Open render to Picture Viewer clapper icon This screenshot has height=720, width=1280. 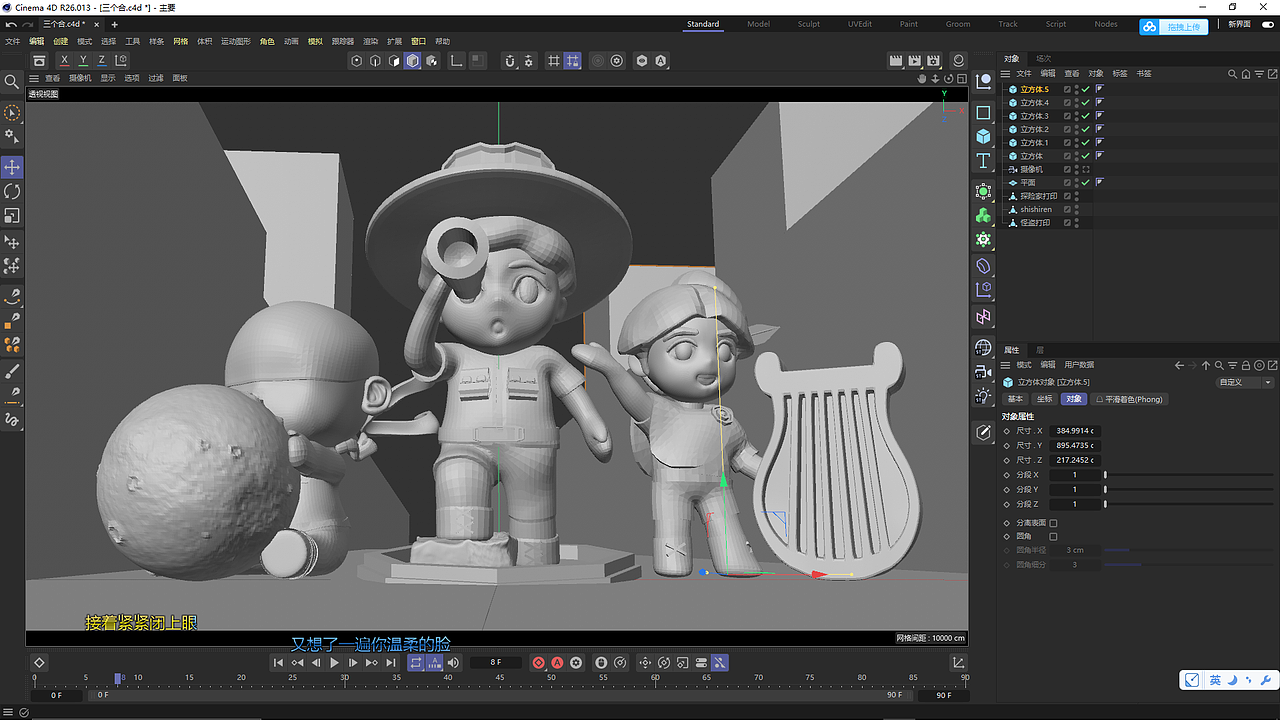(915, 61)
